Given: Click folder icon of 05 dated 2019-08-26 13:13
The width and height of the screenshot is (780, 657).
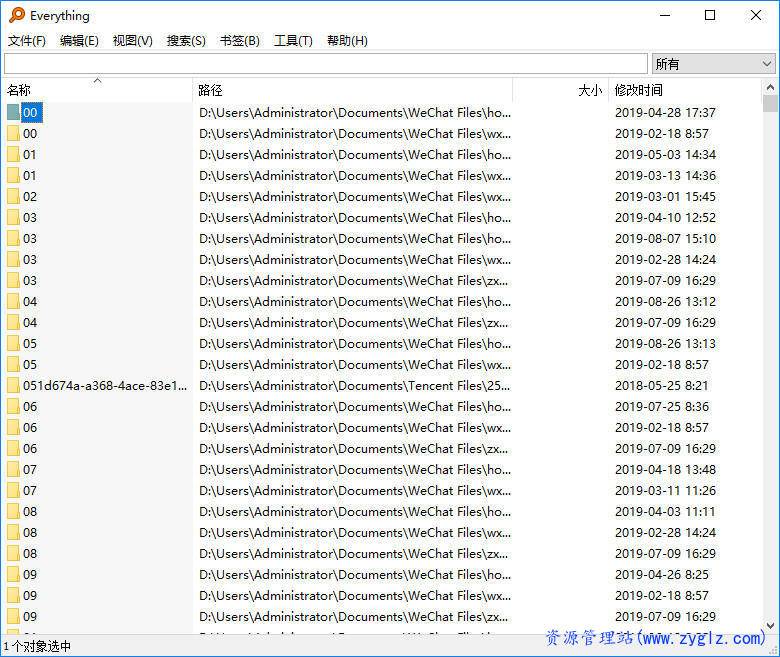Looking at the screenshot, I should click(x=13, y=344).
